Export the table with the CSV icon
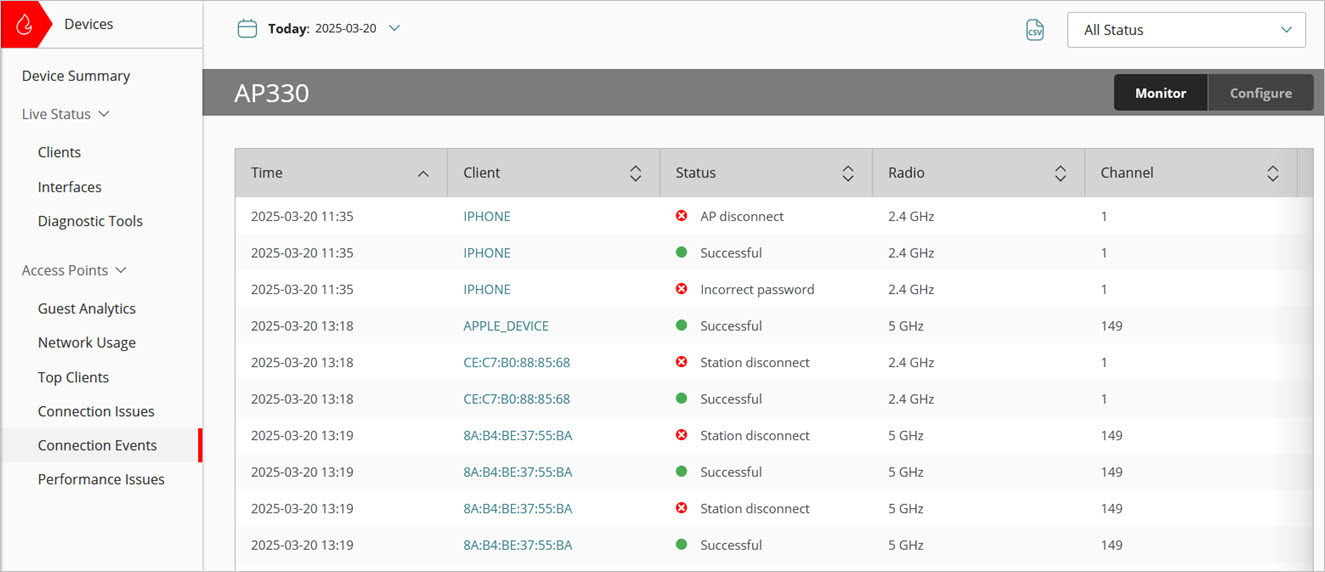 [x=1035, y=30]
